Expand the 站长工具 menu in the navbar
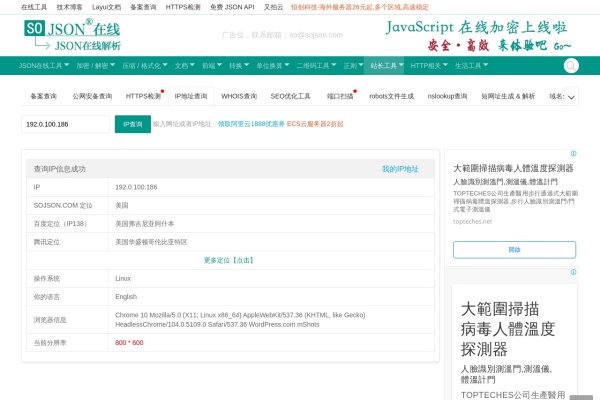The width and height of the screenshot is (600, 400). pos(385,65)
